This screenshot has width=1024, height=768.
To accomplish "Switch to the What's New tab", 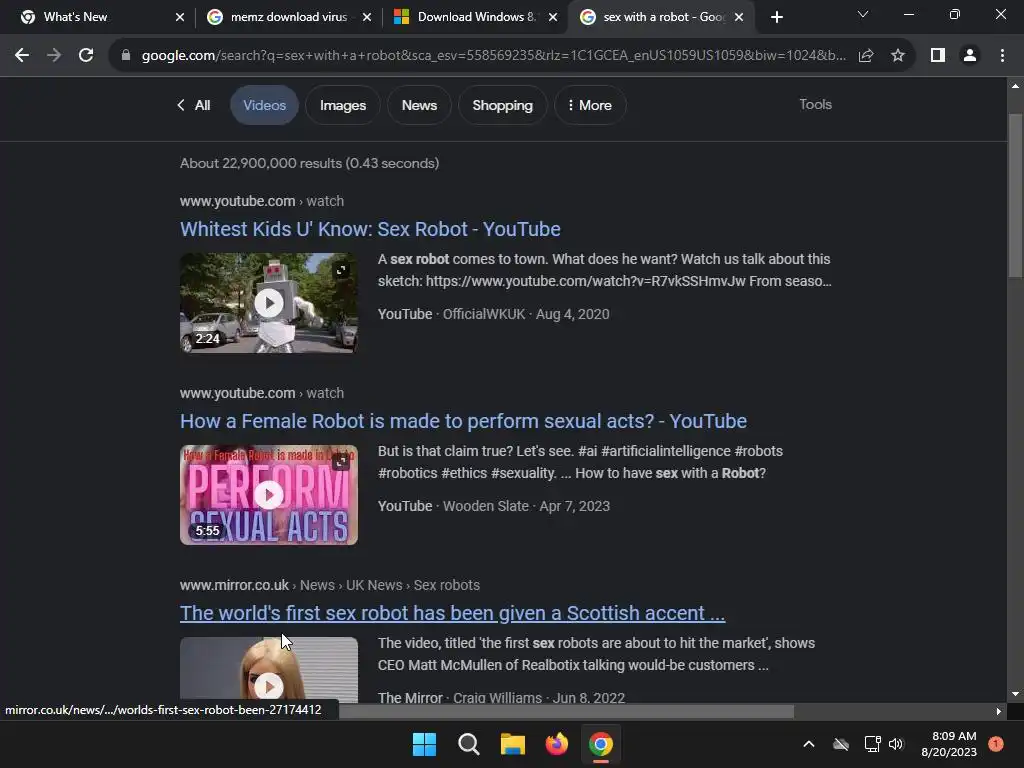I will tap(98, 17).
